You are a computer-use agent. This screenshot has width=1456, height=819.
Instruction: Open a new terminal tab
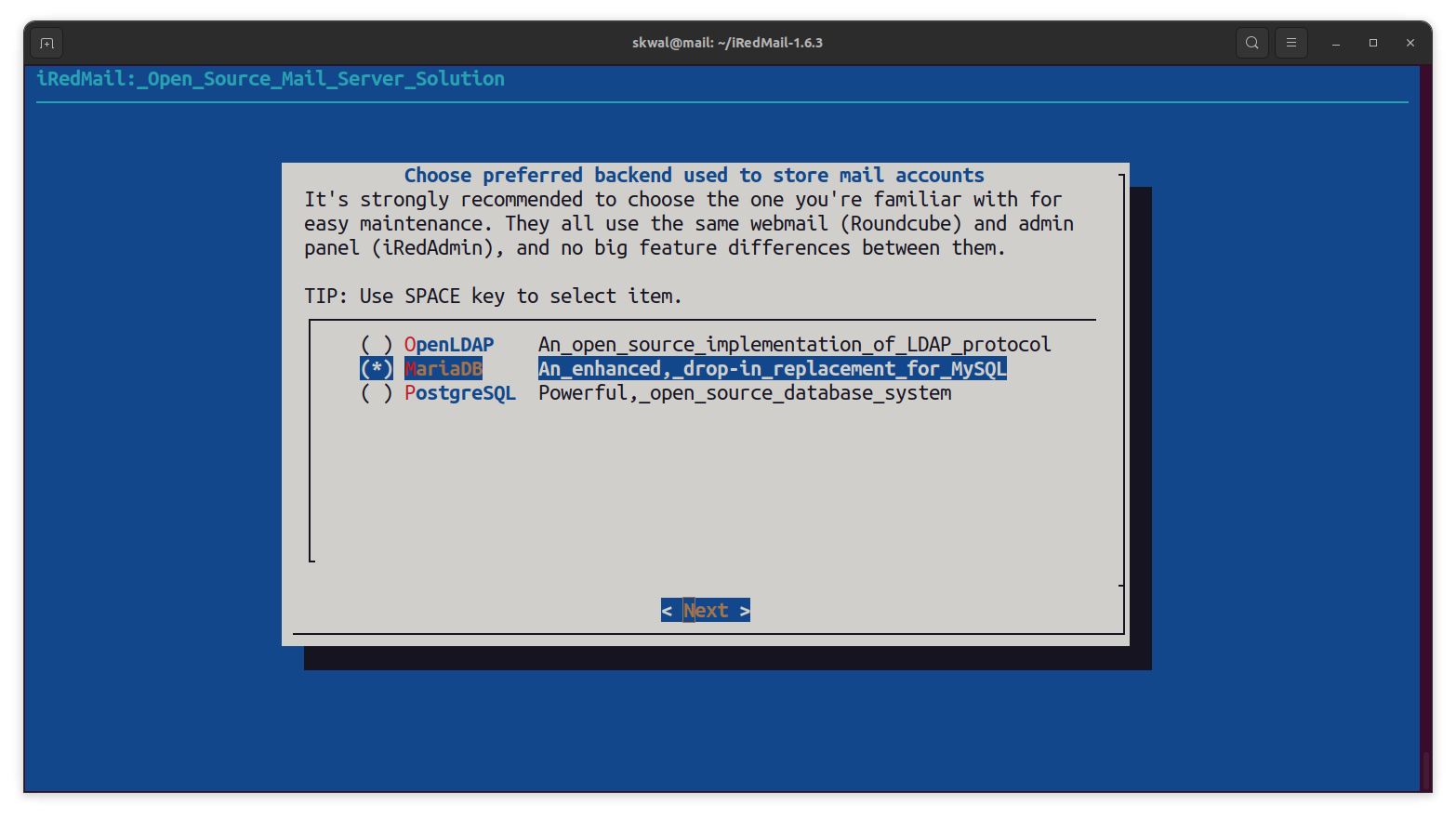pos(46,43)
